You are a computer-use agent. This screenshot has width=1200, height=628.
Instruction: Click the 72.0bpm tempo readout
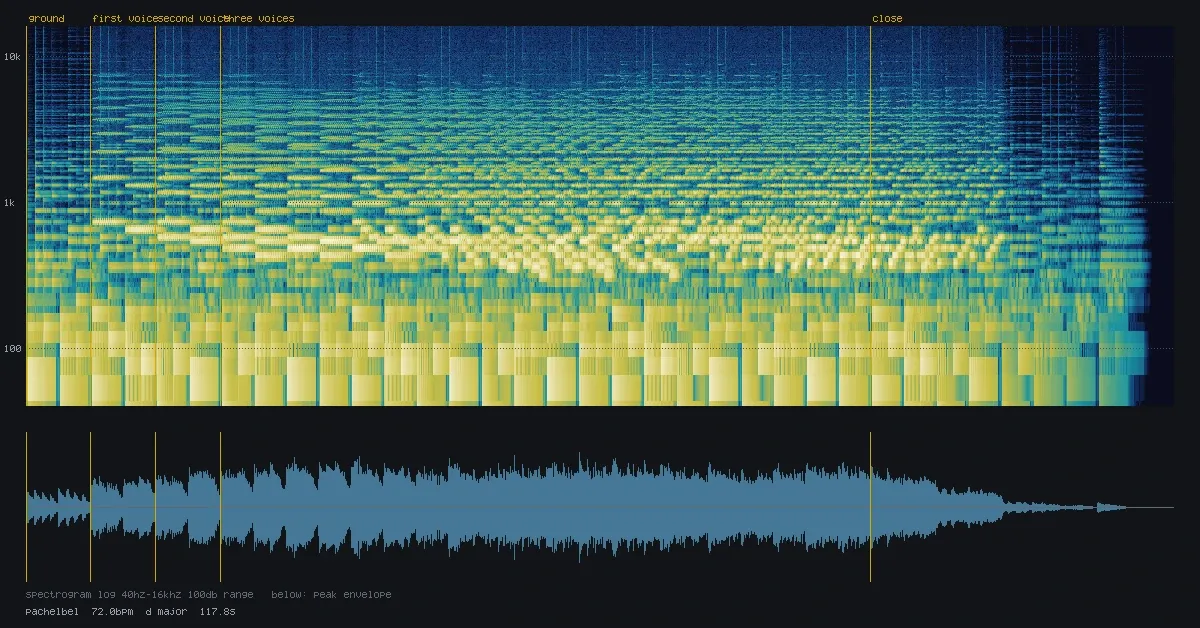pos(113,610)
